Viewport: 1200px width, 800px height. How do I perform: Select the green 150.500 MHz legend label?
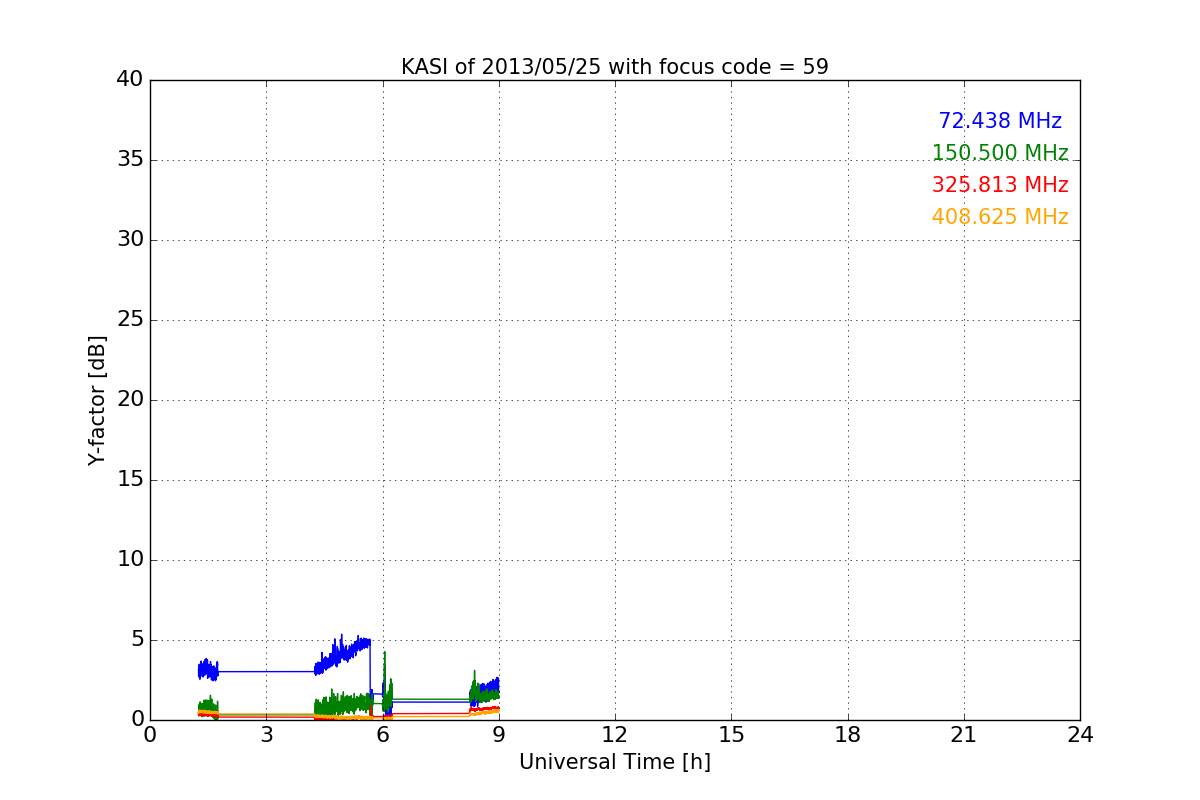click(x=1000, y=153)
